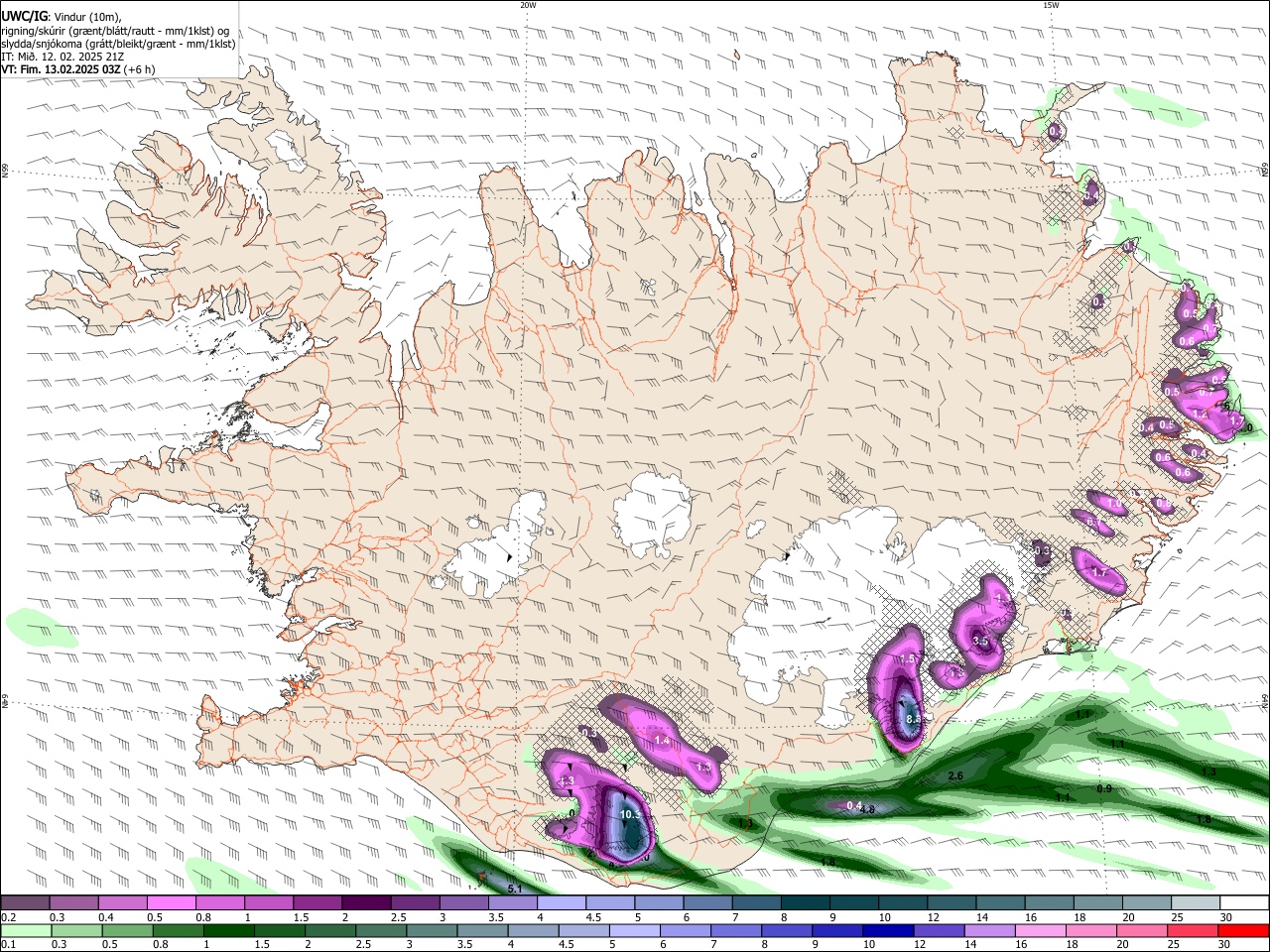Click the "UWC/IG: Vindur (10m)" title line
This screenshot has height=952, width=1270.
point(62,16)
